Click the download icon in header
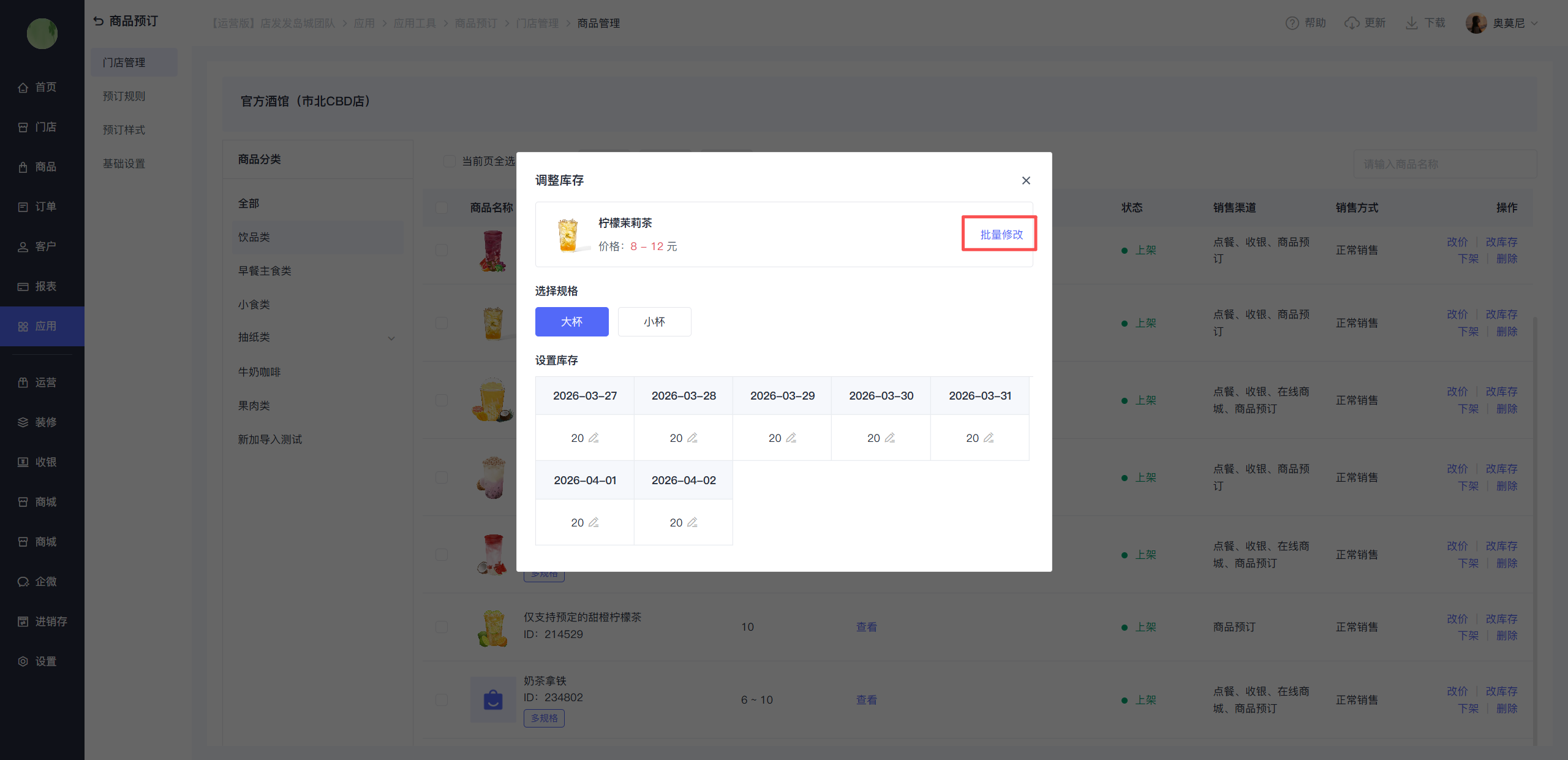Screen dimensions: 1568x760 [x=1411, y=23]
